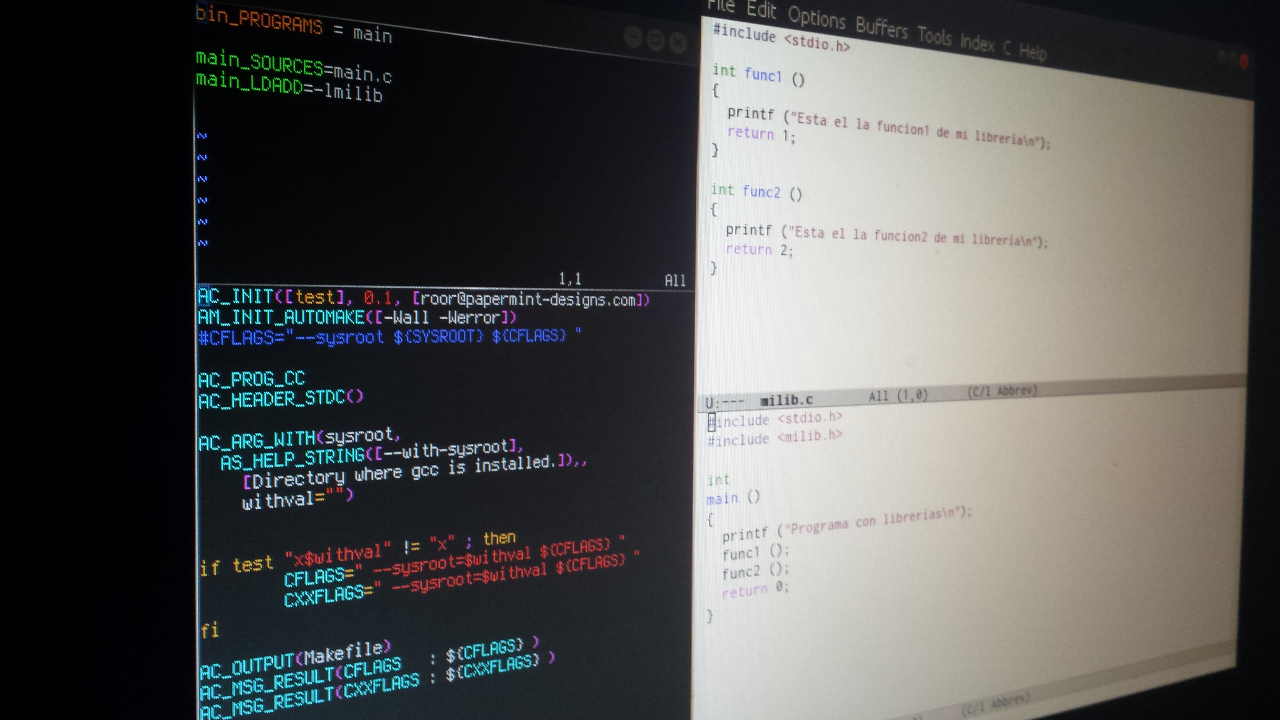Close the left terminal window
The height and width of the screenshot is (720, 1280).
[x=677, y=42]
